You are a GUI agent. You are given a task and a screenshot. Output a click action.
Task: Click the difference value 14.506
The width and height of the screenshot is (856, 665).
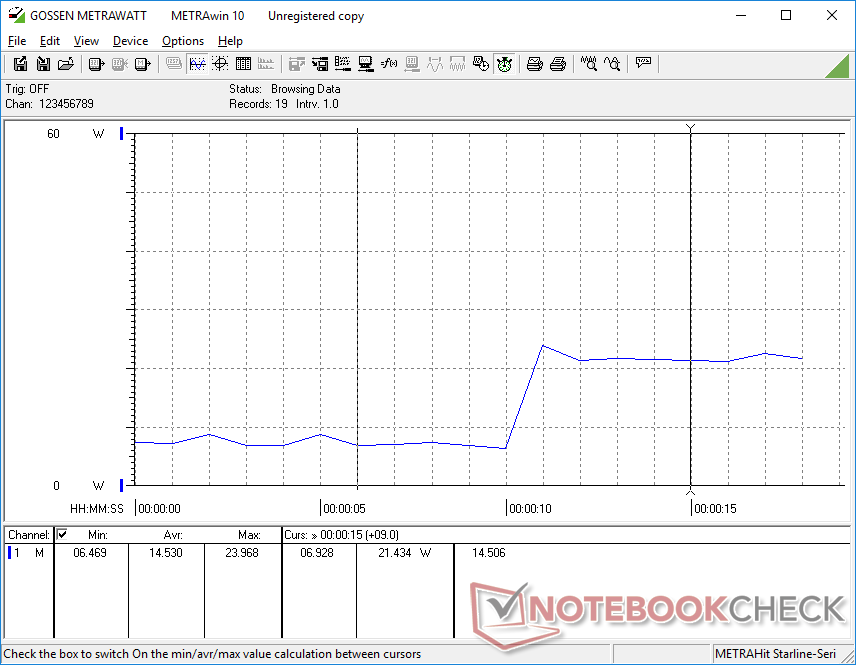[x=489, y=553]
